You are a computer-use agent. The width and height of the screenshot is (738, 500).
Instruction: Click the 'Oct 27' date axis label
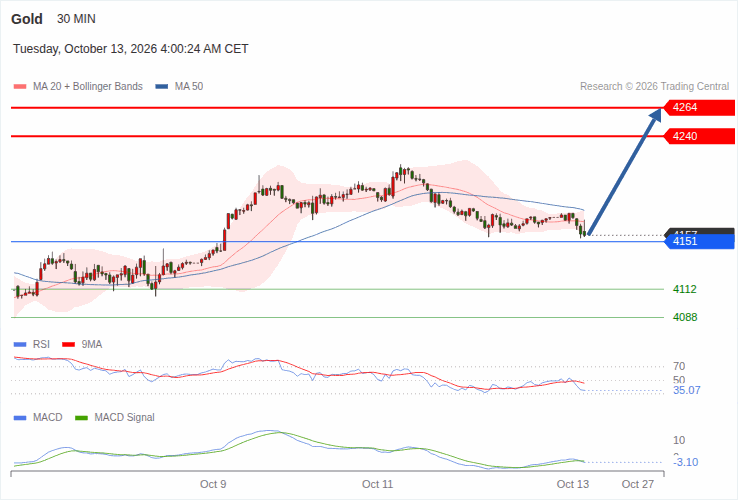(x=638, y=484)
